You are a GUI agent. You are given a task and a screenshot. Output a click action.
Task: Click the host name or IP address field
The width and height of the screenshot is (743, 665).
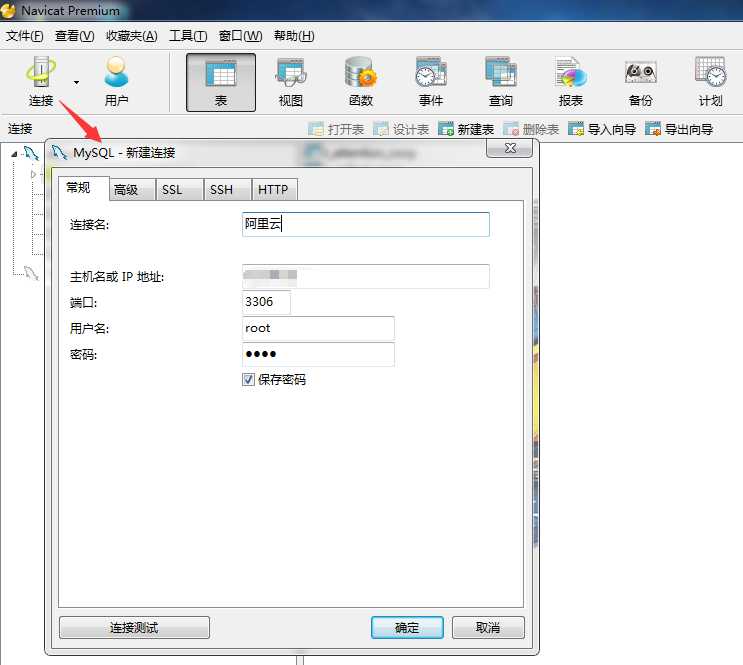pyautogui.click(x=365, y=276)
